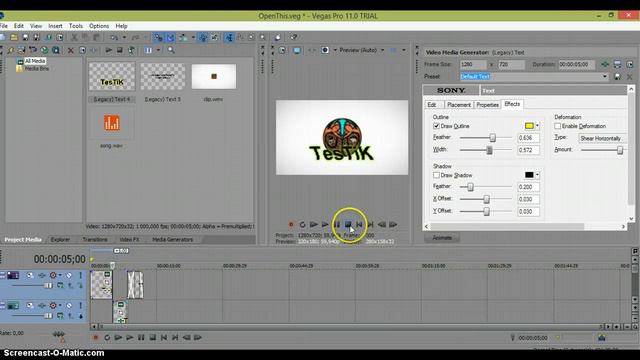Select Media Bins in the media tree
The width and height of the screenshot is (640, 360).
[x=37, y=69]
